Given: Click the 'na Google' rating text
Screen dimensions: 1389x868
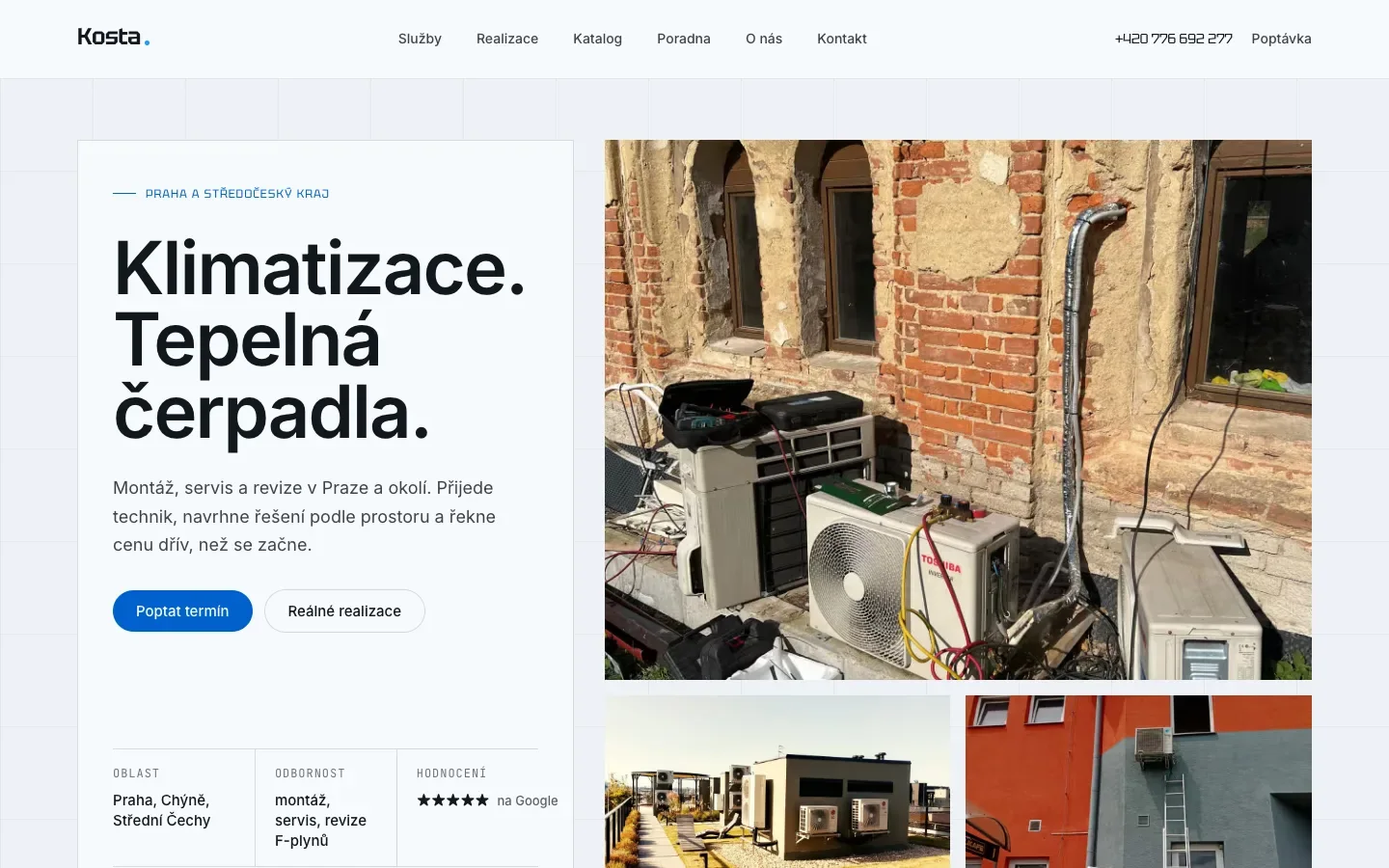Looking at the screenshot, I should click(528, 800).
